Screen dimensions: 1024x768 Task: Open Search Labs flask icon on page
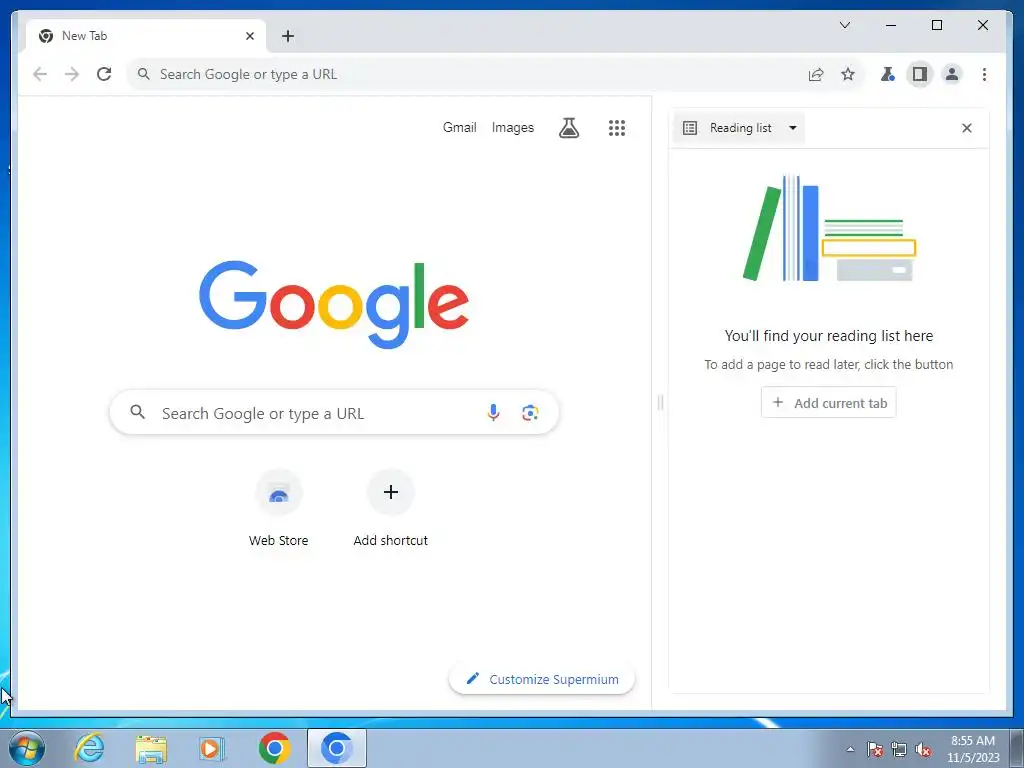[569, 128]
